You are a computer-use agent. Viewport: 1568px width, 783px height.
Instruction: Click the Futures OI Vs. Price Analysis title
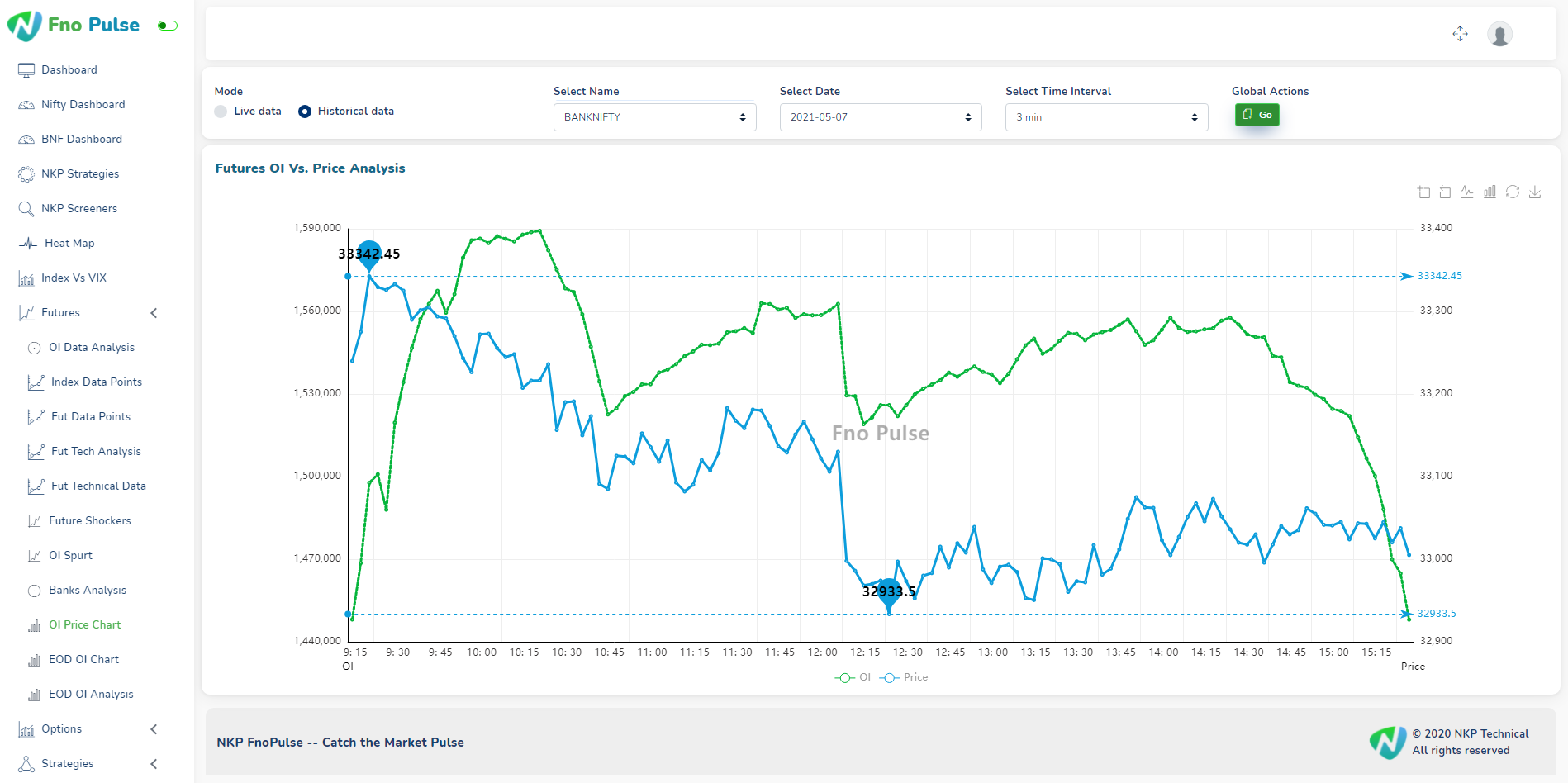pyautogui.click(x=311, y=168)
